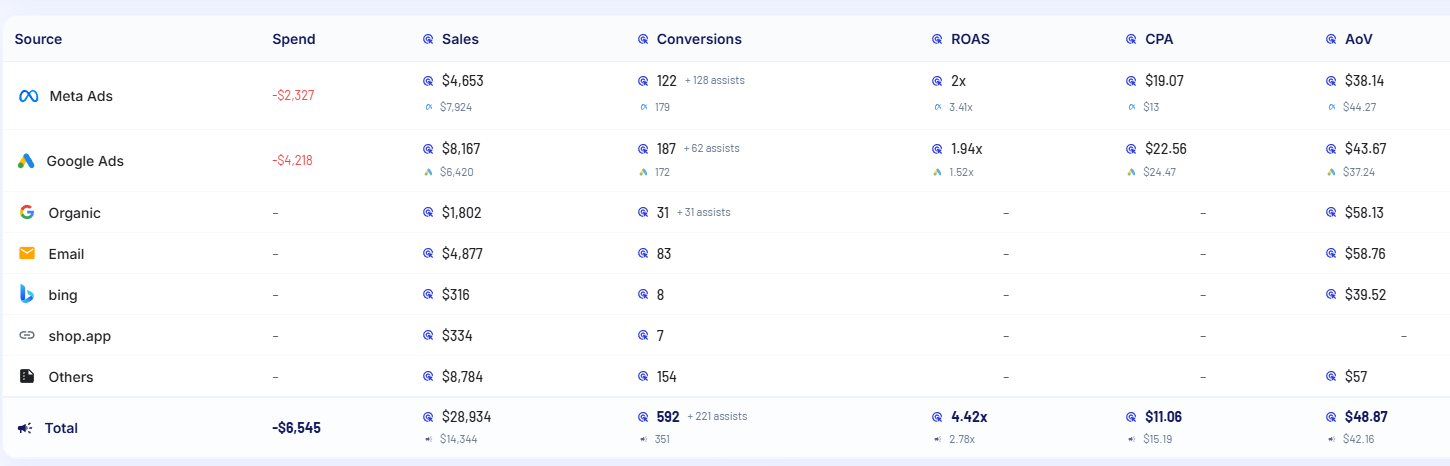Click the Total '+ 221 assists' label
1450x466 pixels.
coord(717,416)
